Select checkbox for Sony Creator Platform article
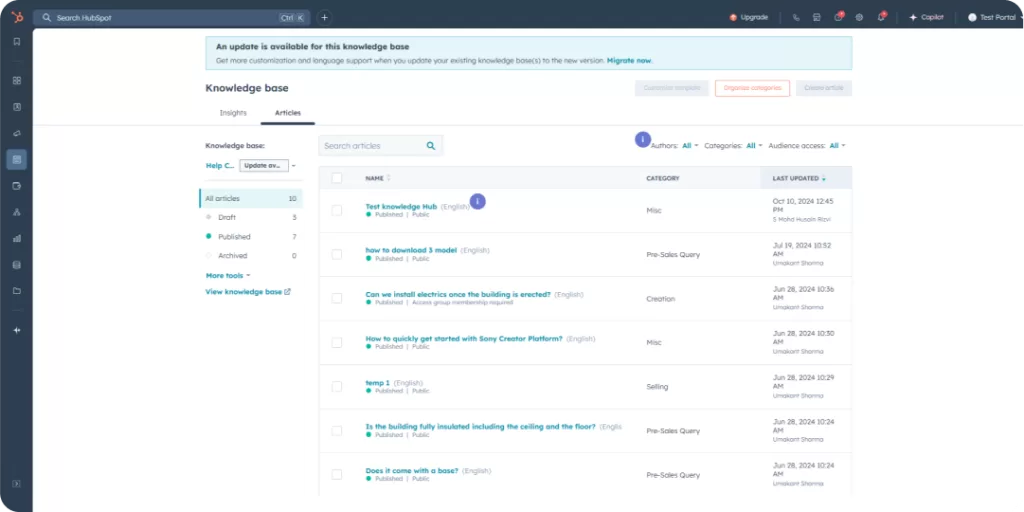The width and height of the screenshot is (1024, 512). (337, 342)
